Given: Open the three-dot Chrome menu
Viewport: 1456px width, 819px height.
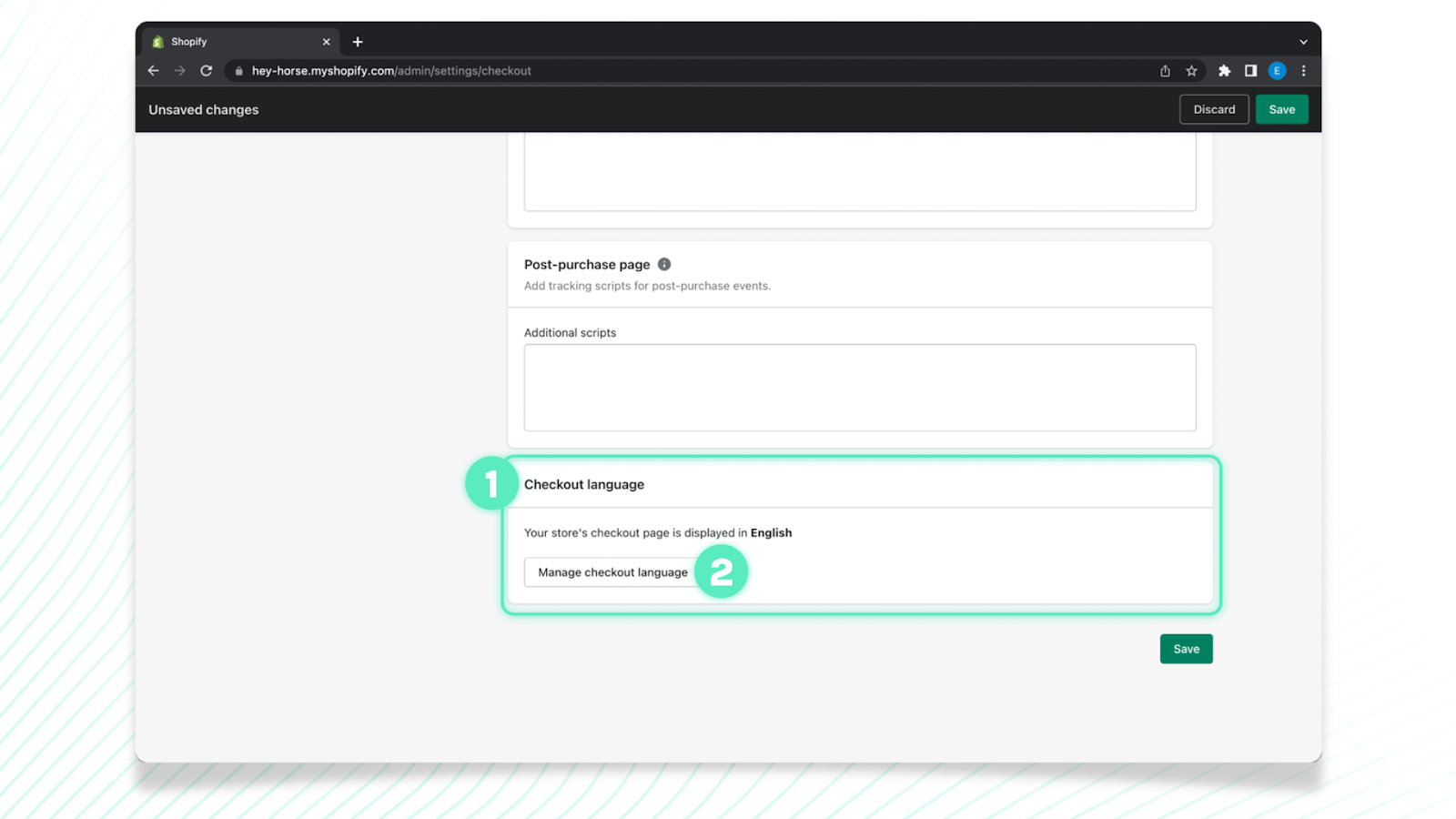Looking at the screenshot, I should pyautogui.click(x=1304, y=70).
